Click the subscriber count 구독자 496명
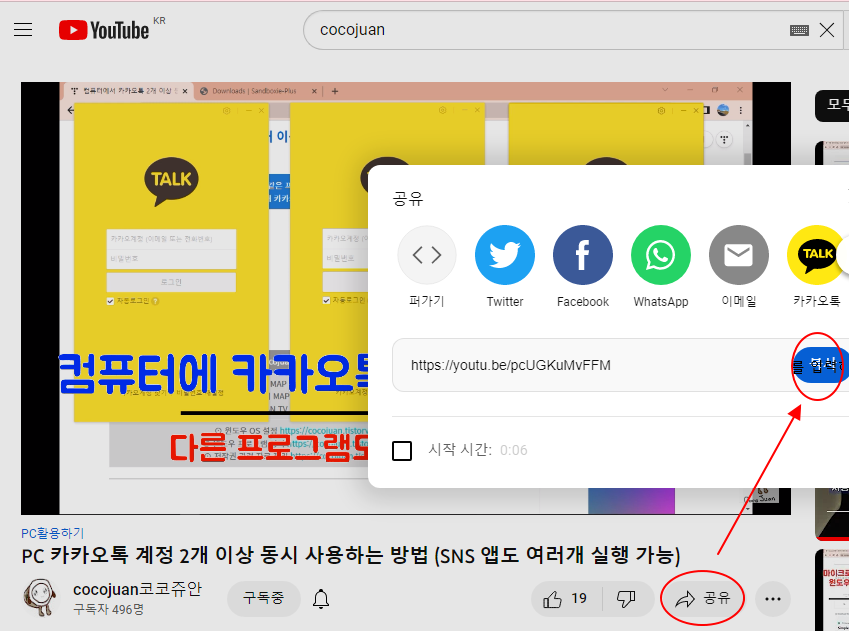Image resolution: width=849 pixels, height=631 pixels. click(108, 609)
